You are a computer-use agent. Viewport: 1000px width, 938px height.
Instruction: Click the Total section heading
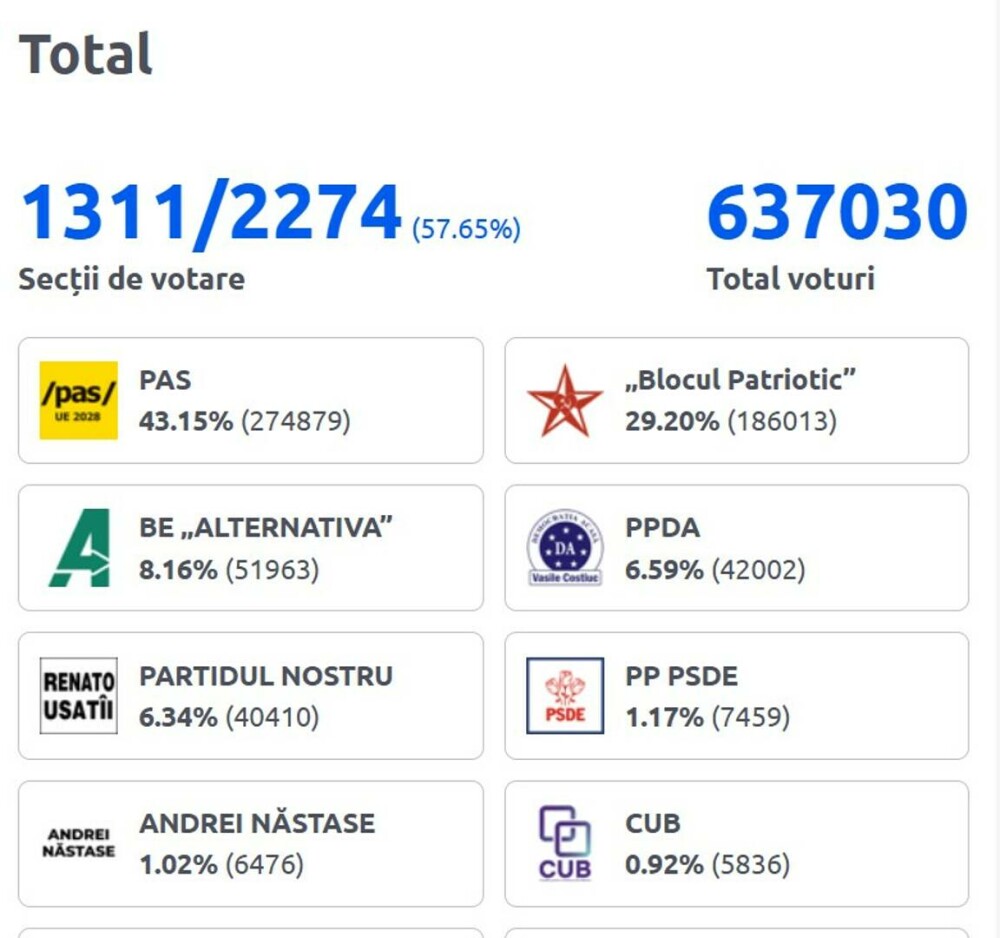(86, 54)
